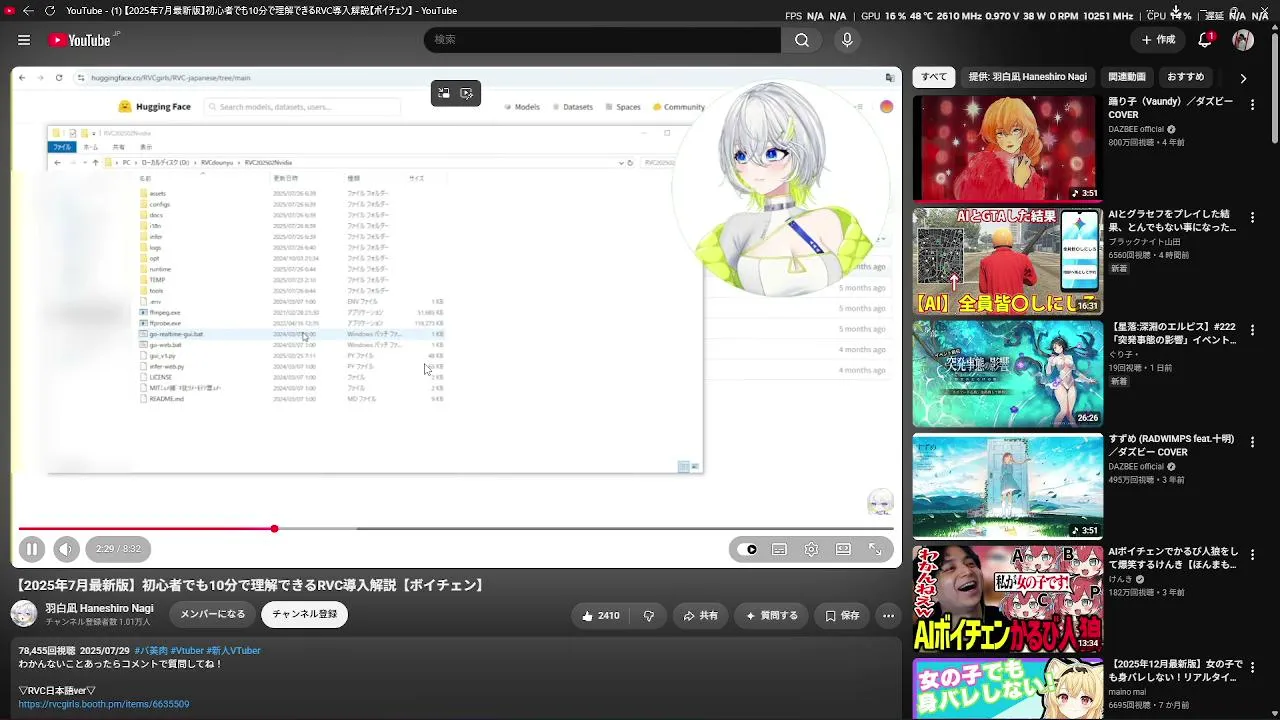Open 踊り子 (Vaundy) DAZBEE cover thumbnail
The image size is (1280, 720).
click(x=1007, y=149)
